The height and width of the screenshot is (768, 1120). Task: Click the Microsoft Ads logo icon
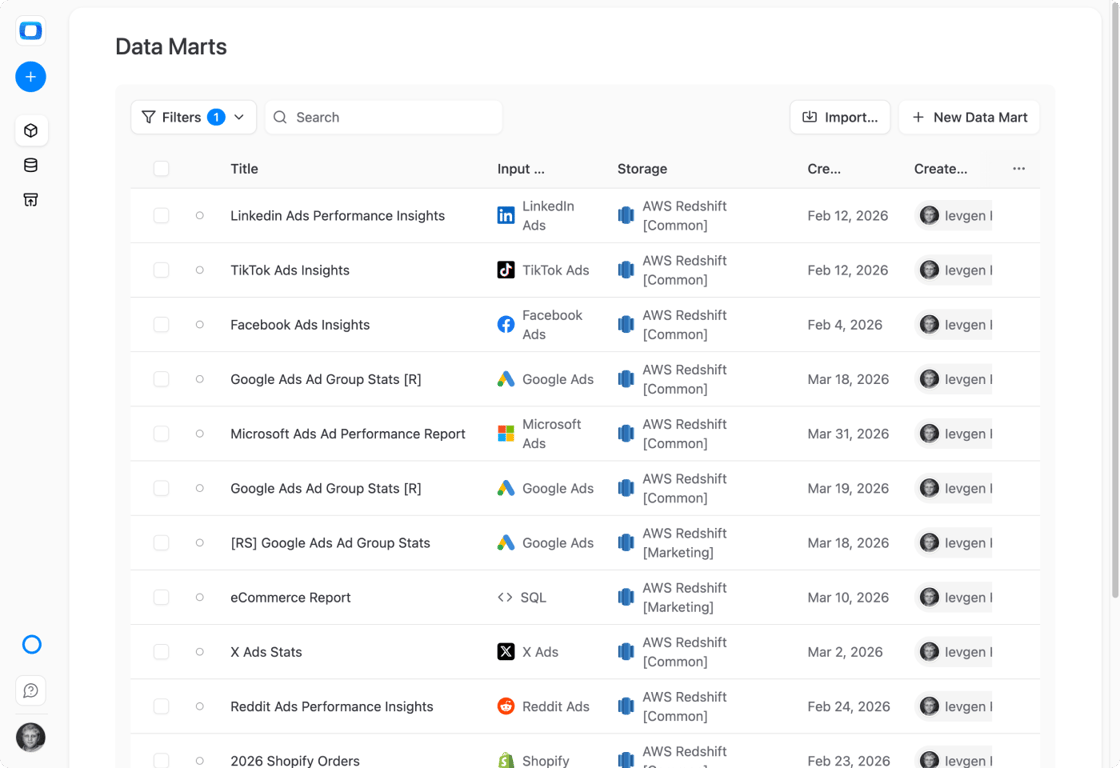coord(506,434)
